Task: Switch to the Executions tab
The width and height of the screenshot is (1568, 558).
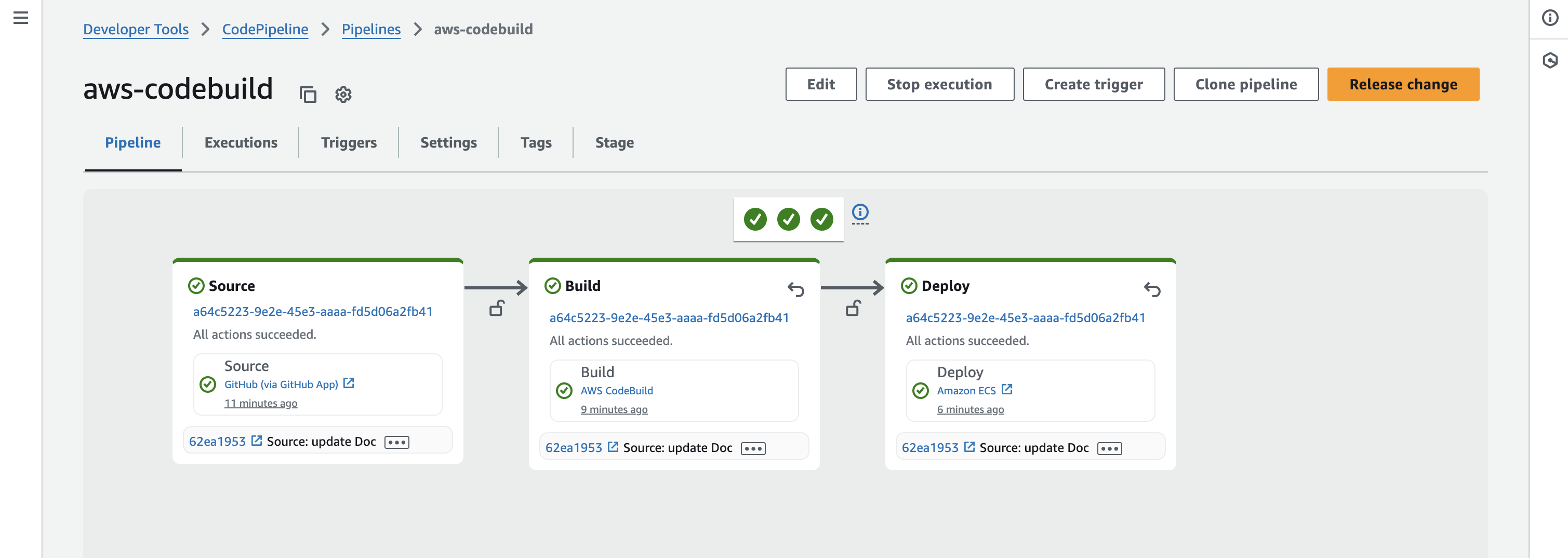Action: tap(241, 142)
